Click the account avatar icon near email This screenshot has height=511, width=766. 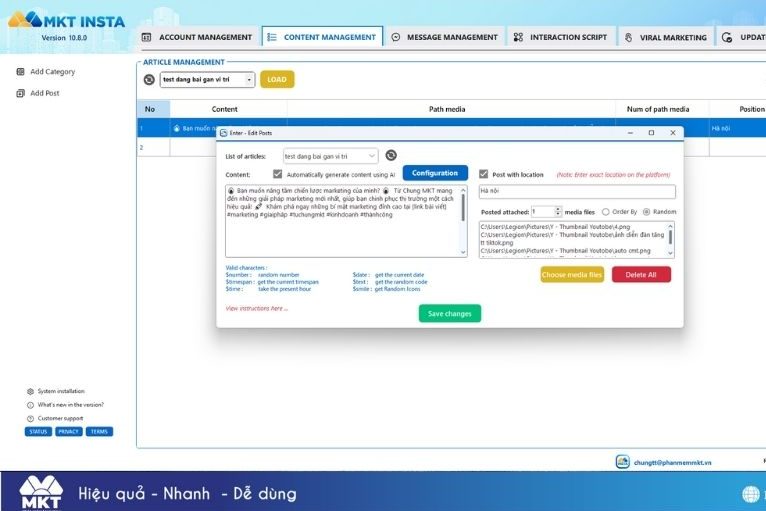pyautogui.click(x=622, y=461)
